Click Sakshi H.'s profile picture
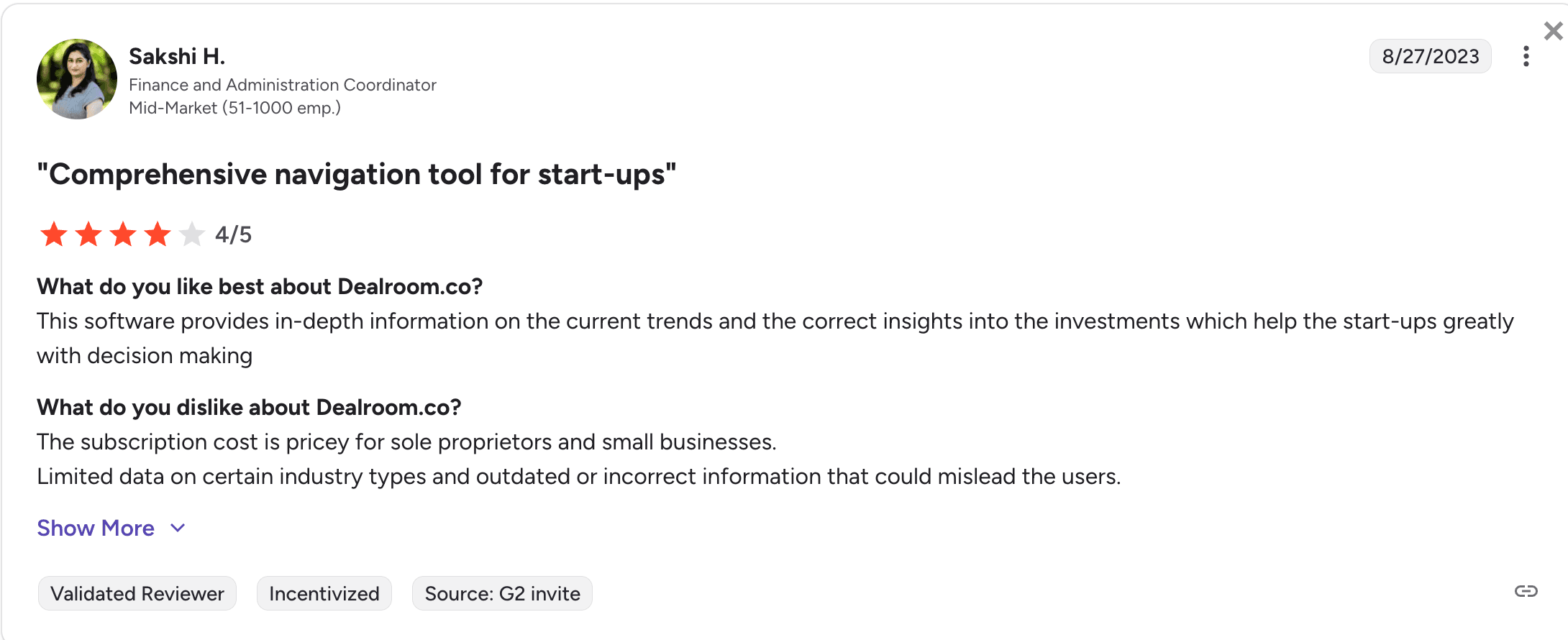This screenshot has height=640, width=1568. (x=76, y=79)
